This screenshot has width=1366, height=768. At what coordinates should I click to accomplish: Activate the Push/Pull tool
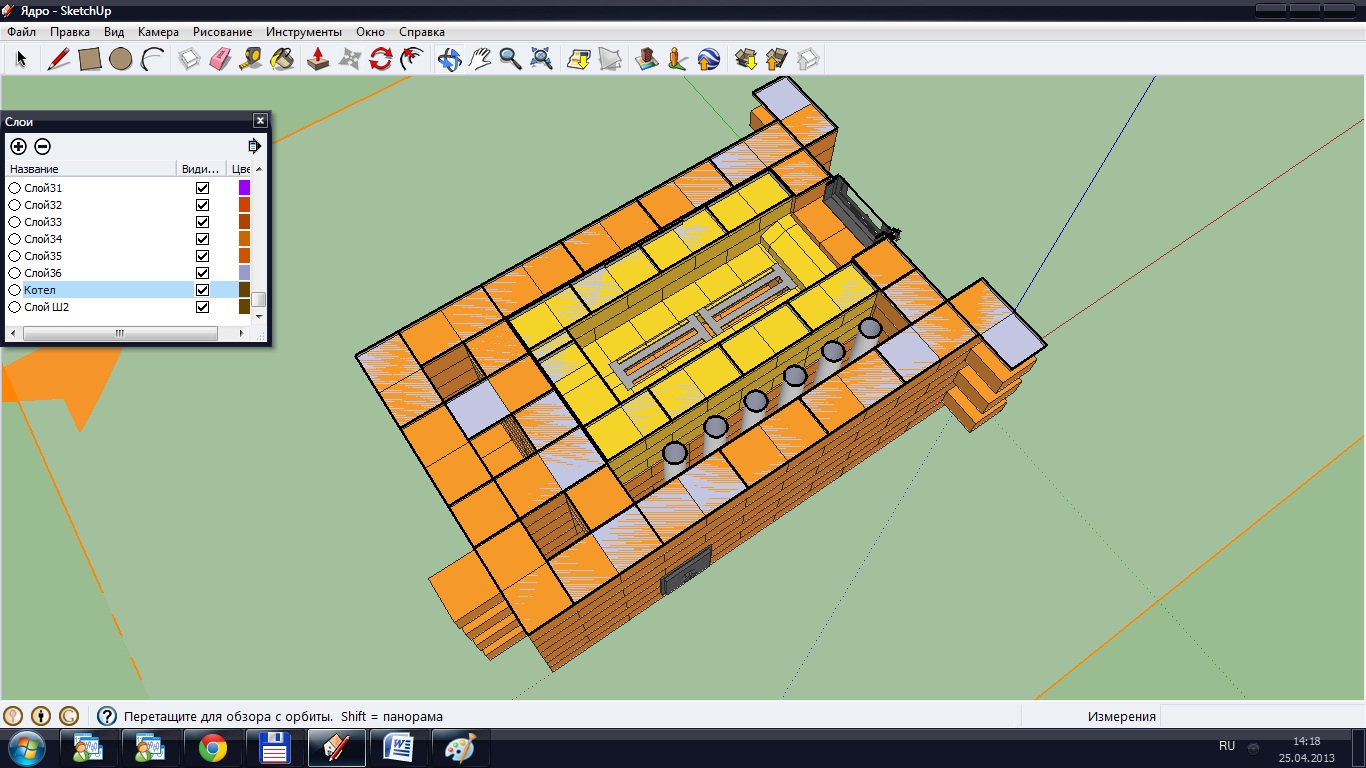tap(318, 59)
